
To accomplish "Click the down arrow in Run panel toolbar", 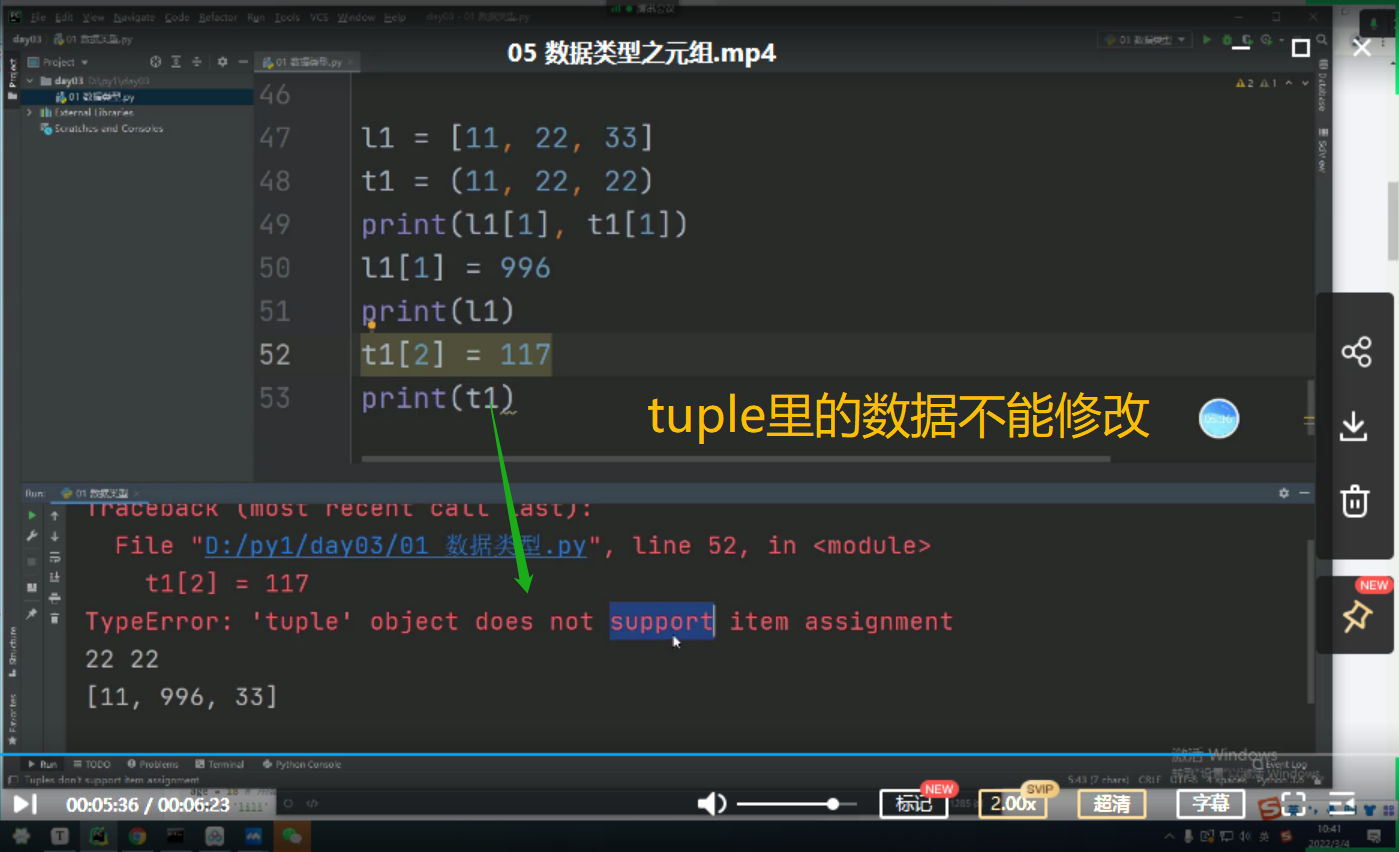I will pyautogui.click(x=54, y=537).
